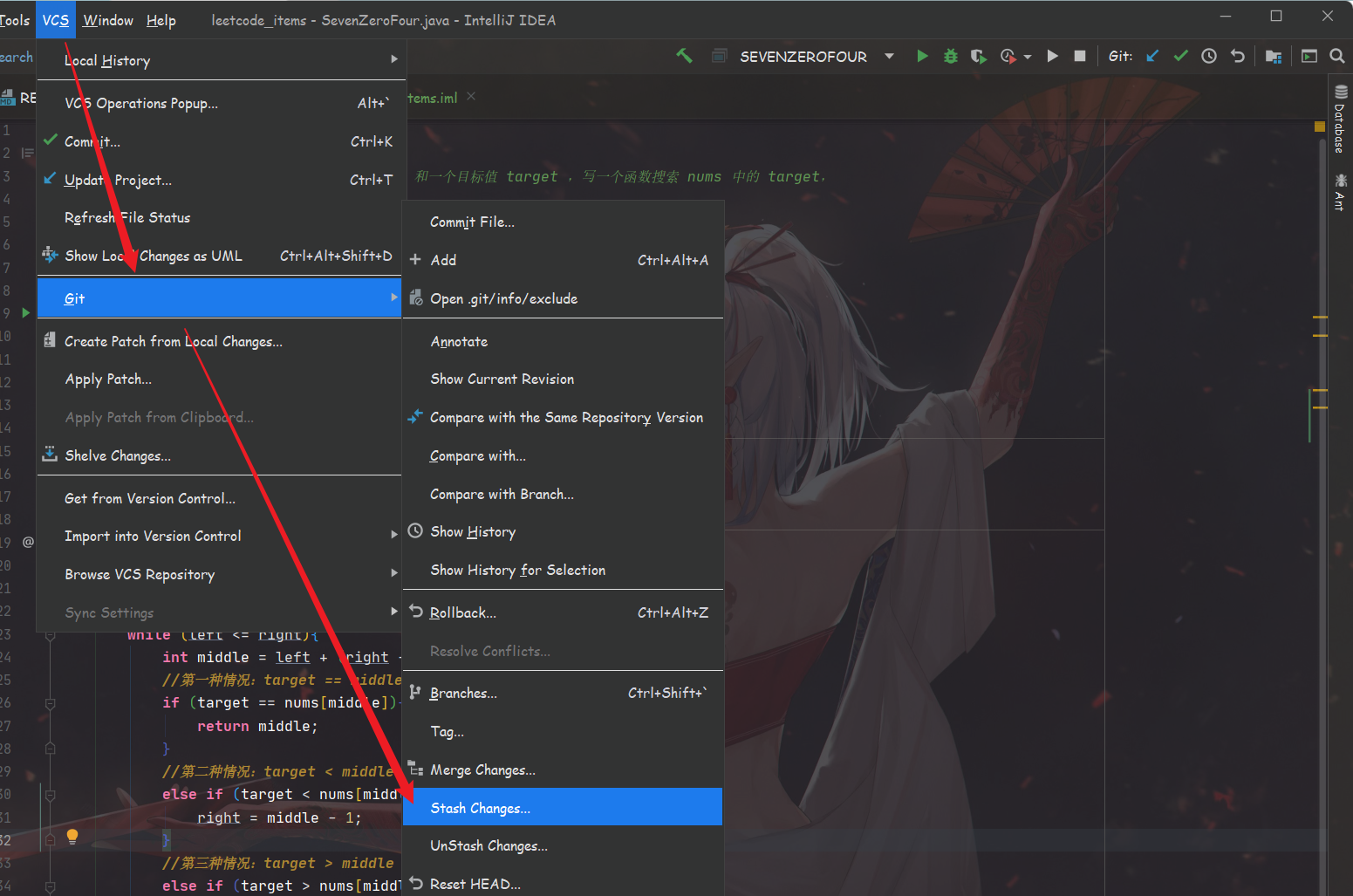The image size is (1353, 896).
Task: Select Compare with Branch...
Action: (563, 494)
